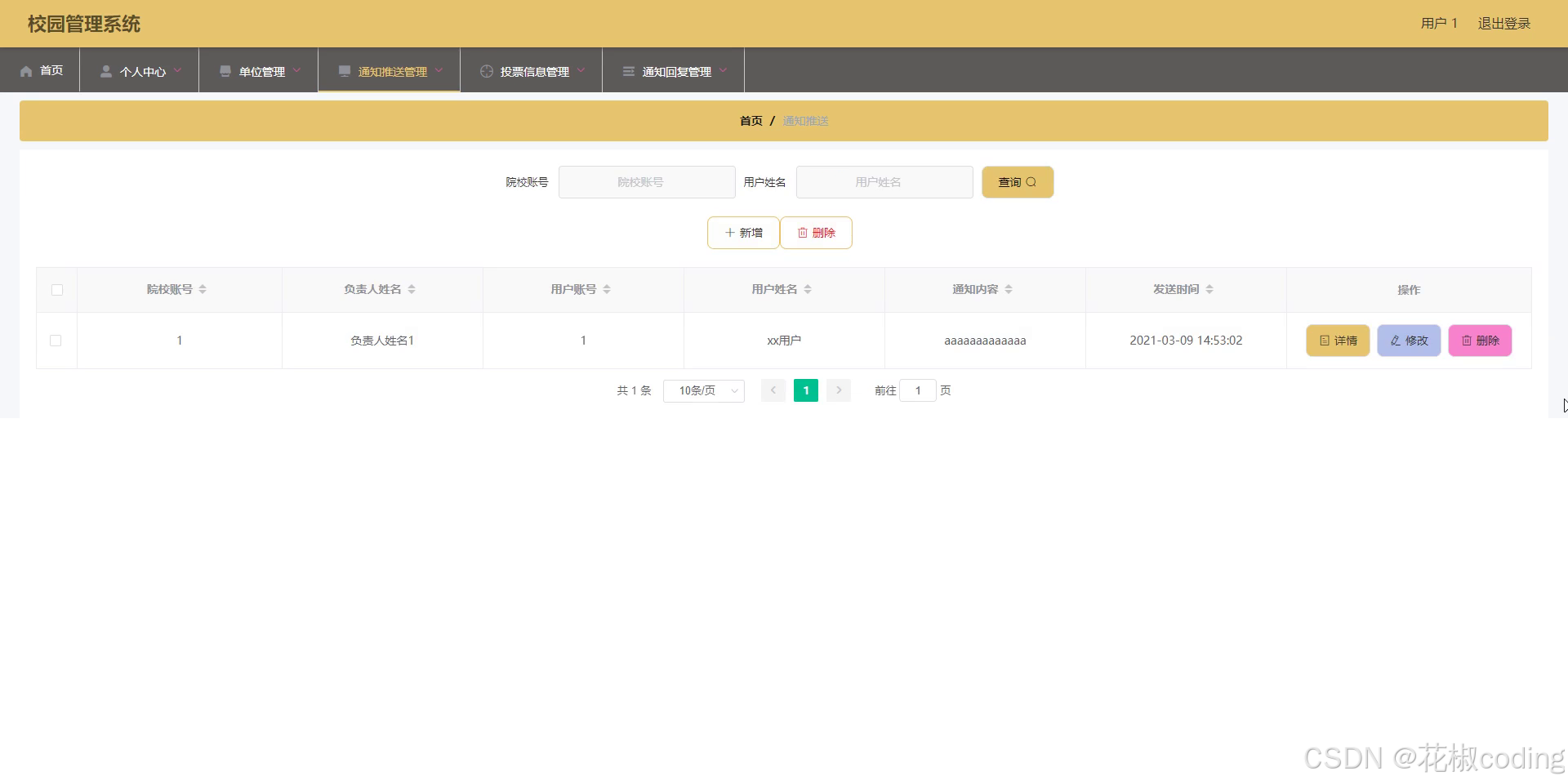Click sort arrows for 用户账号 column

tap(607, 289)
